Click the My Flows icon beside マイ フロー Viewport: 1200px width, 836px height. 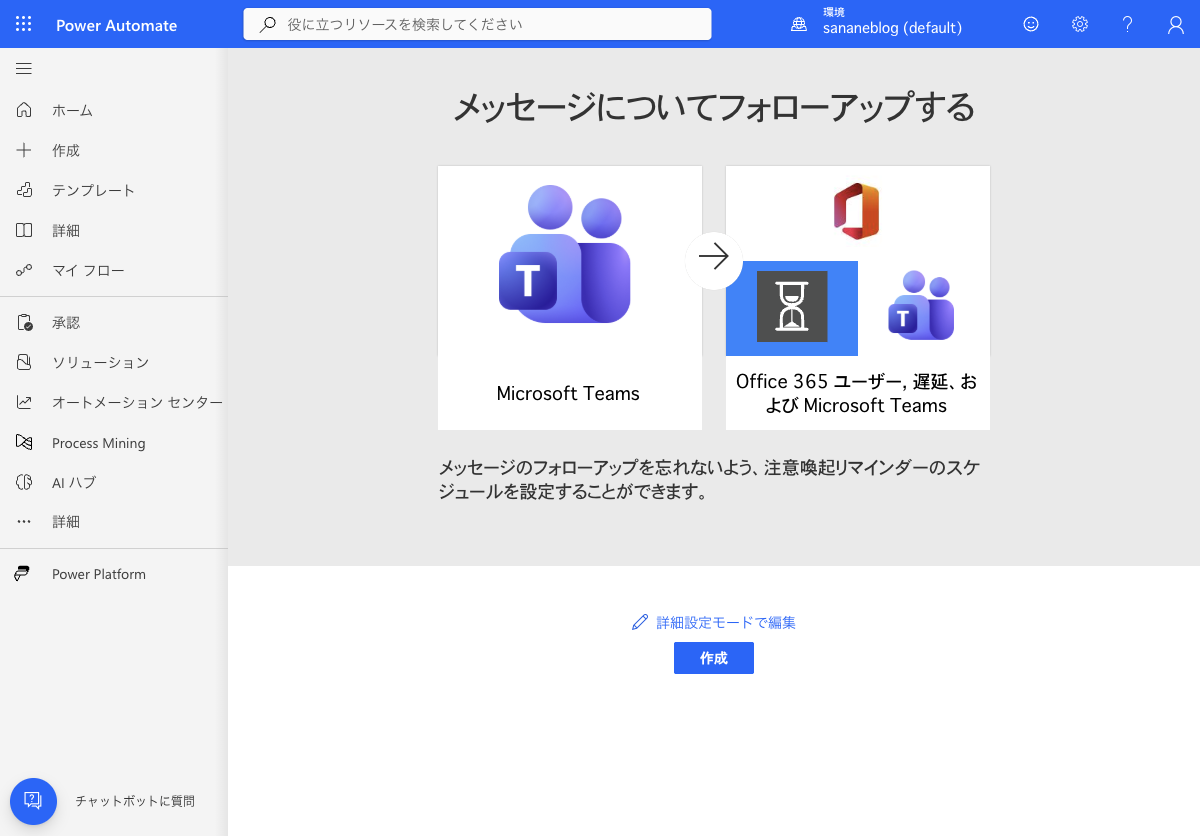tap(24, 270)
